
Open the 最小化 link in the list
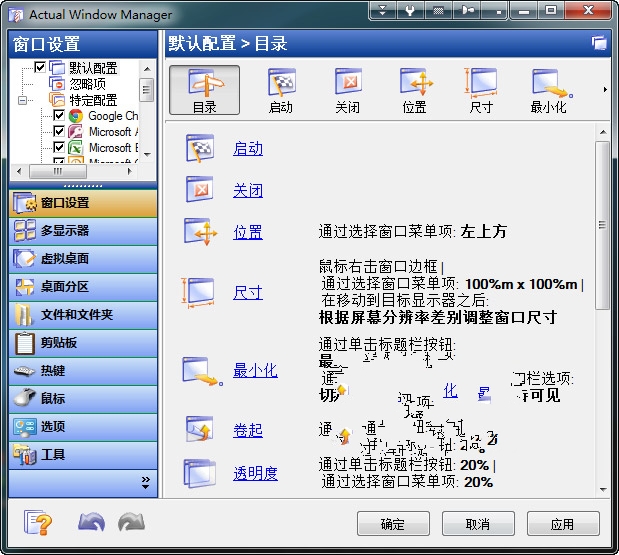coord(255,370)
